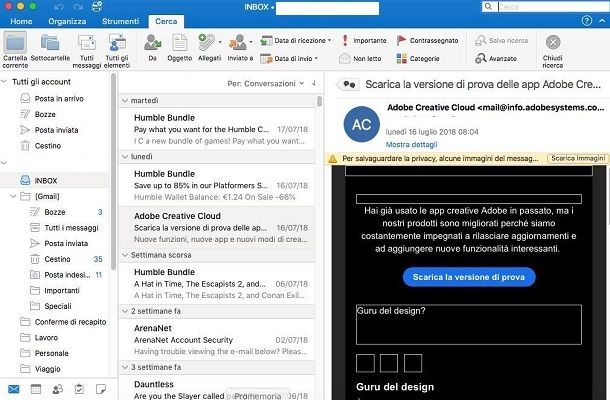
Task: Collapse the ribbon with the top-right arrow
Action: point(602,21)
